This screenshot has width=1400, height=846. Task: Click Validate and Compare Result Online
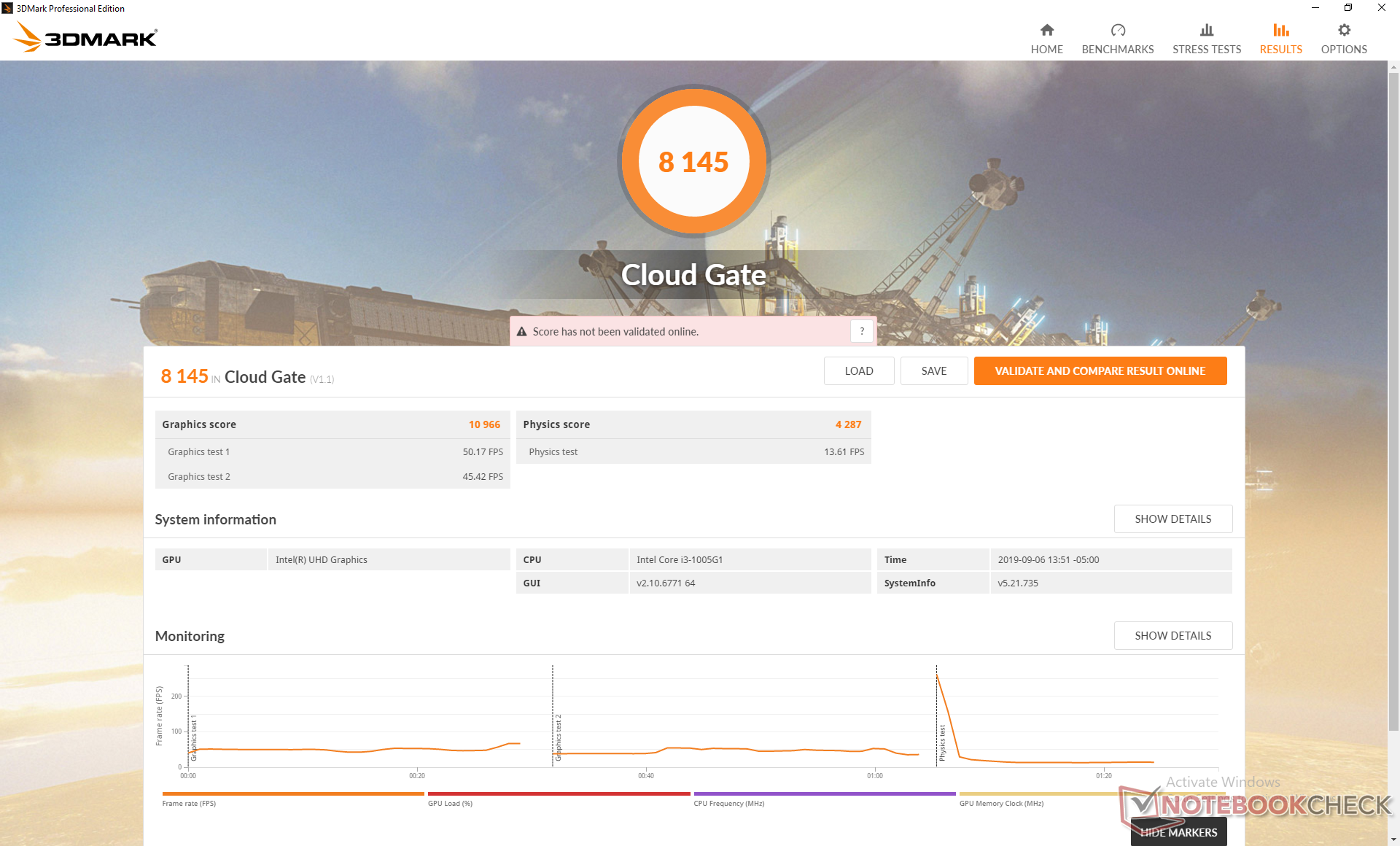[x=1100, y=371]
